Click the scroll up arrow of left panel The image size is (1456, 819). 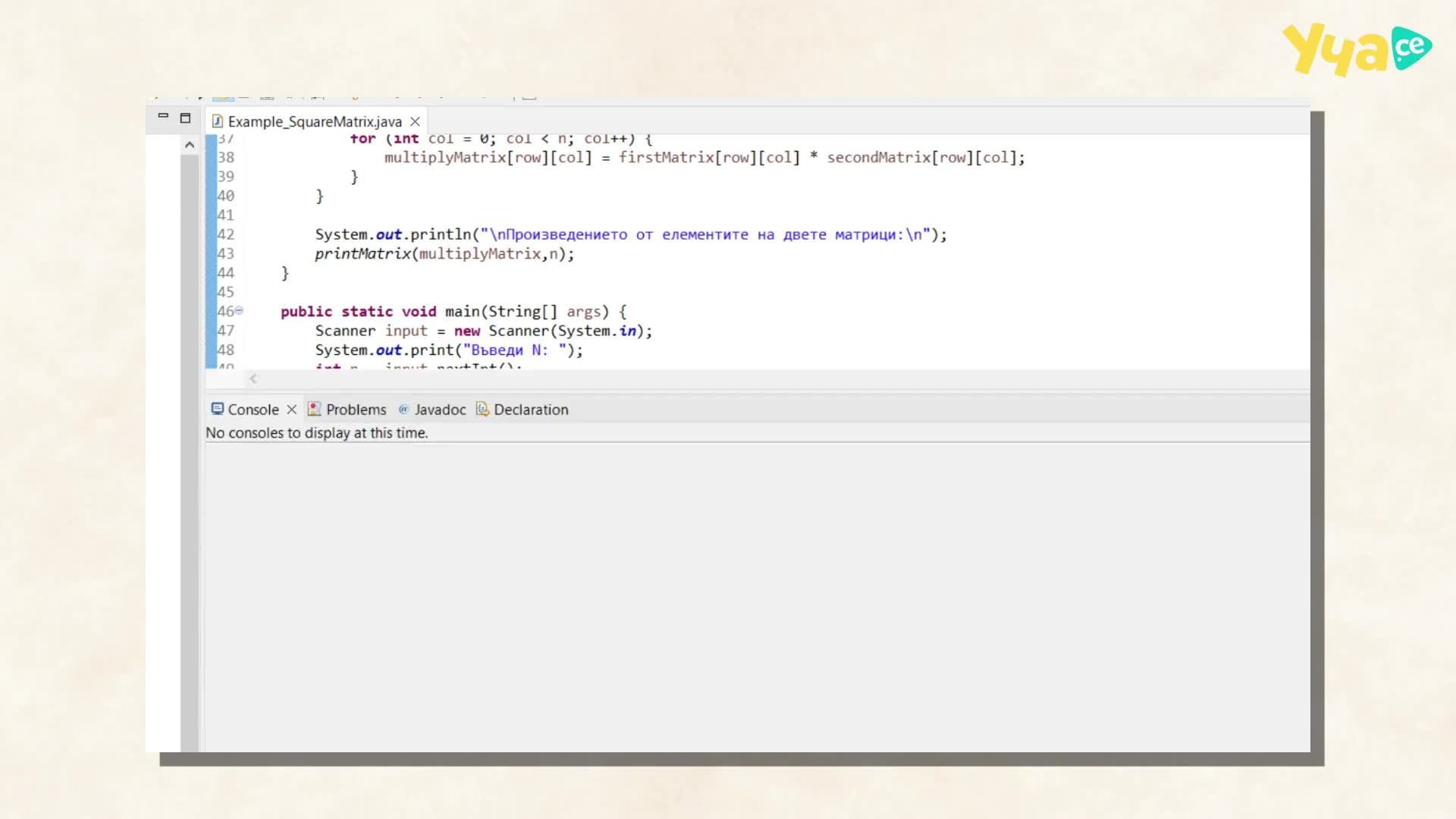[x=190, y=144]
